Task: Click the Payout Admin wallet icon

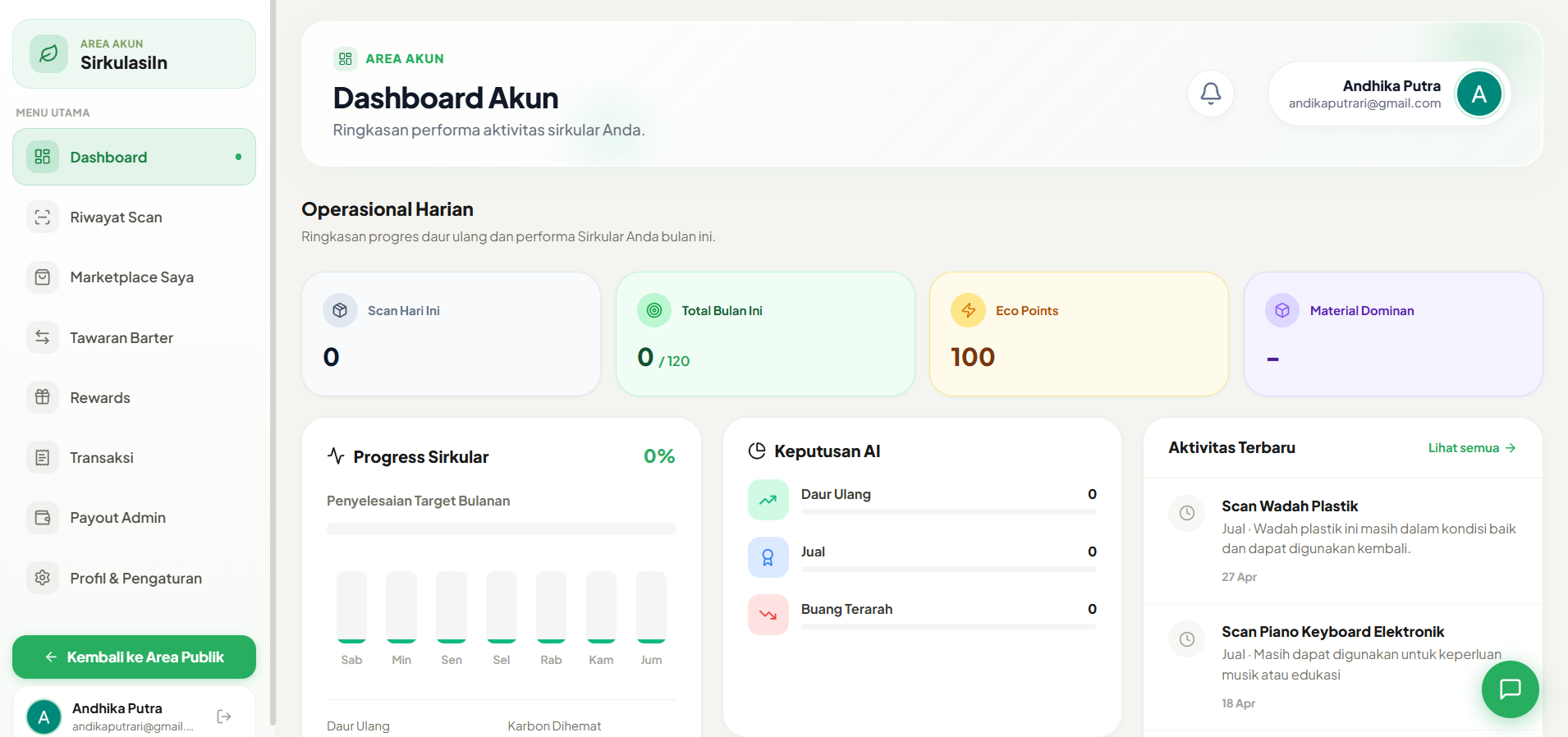Action: point(43,518)
